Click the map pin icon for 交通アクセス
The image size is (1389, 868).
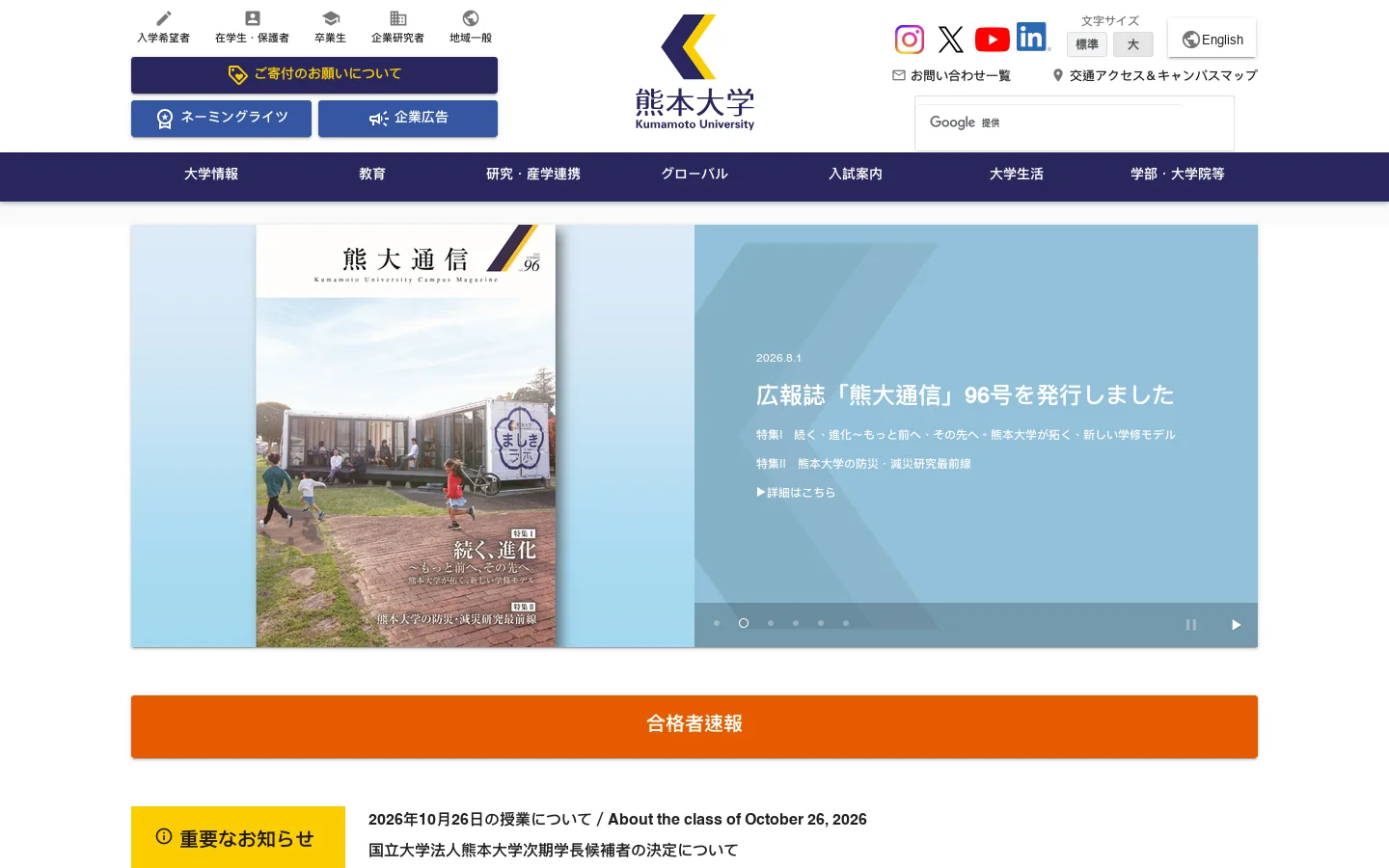1058,75
